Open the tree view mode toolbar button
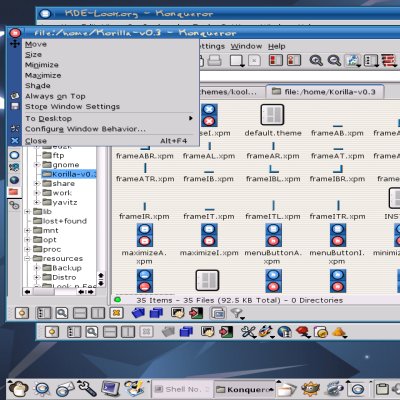 coord(371,61)
